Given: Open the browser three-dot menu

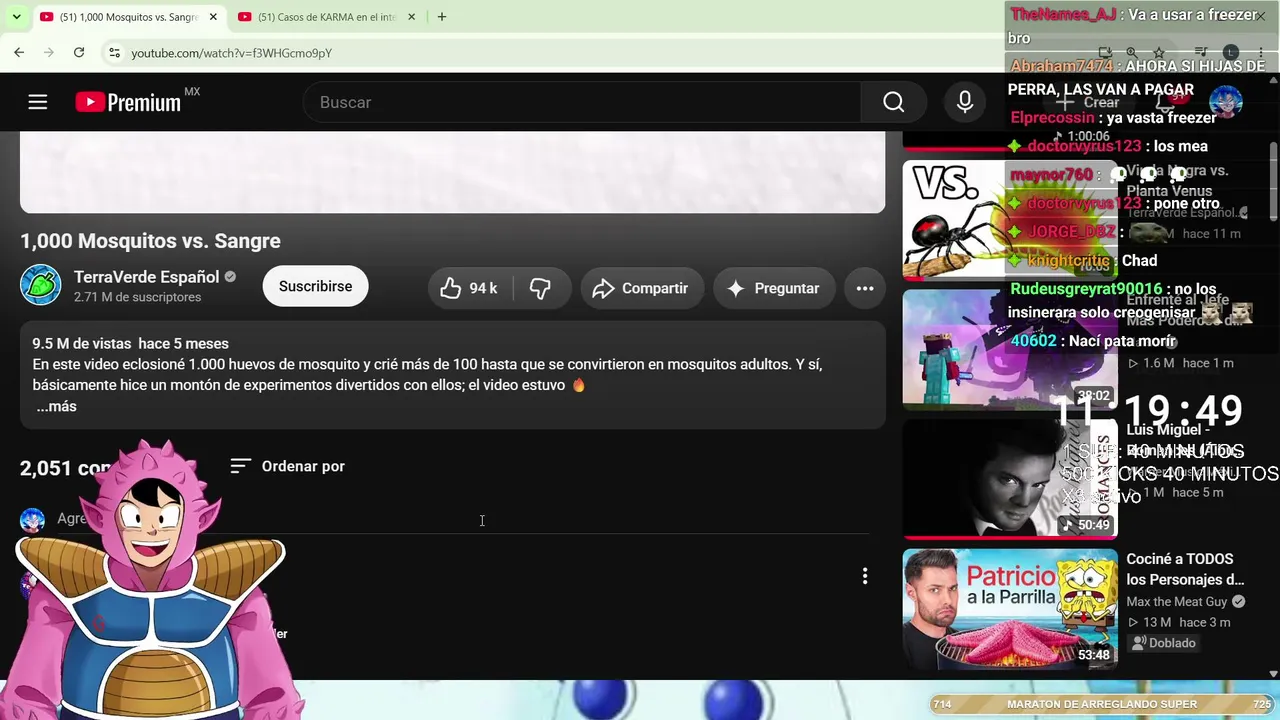Looking at the screenshot, I should [1259, 52].
